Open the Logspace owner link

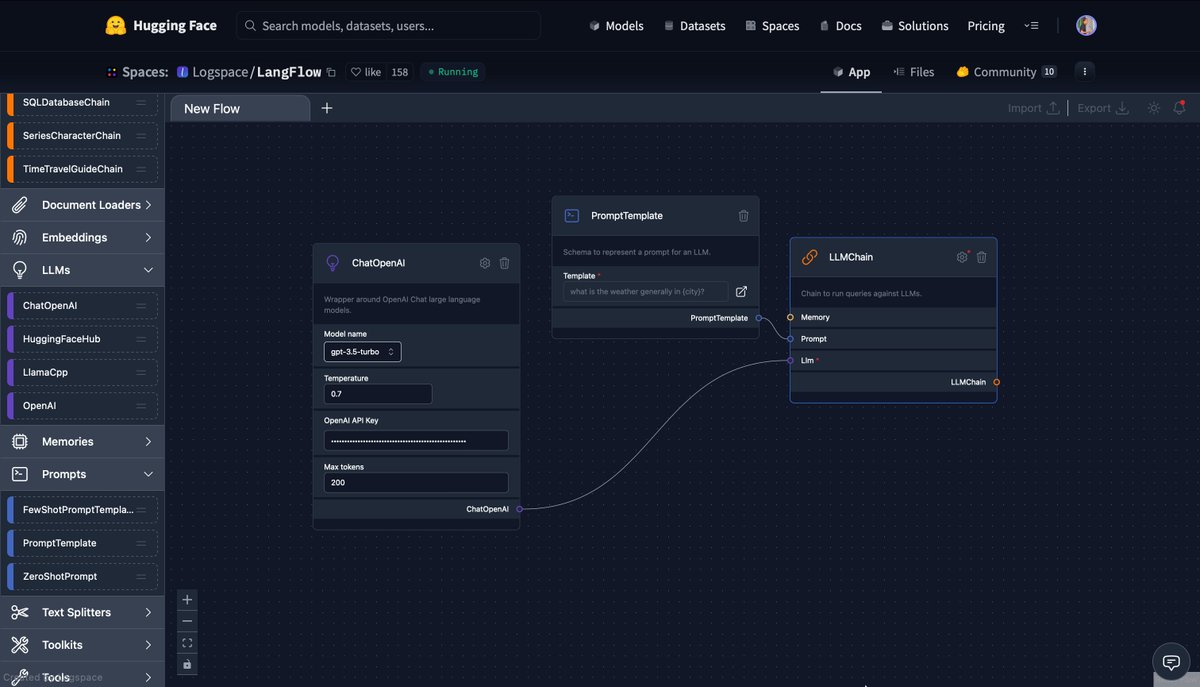220,72
